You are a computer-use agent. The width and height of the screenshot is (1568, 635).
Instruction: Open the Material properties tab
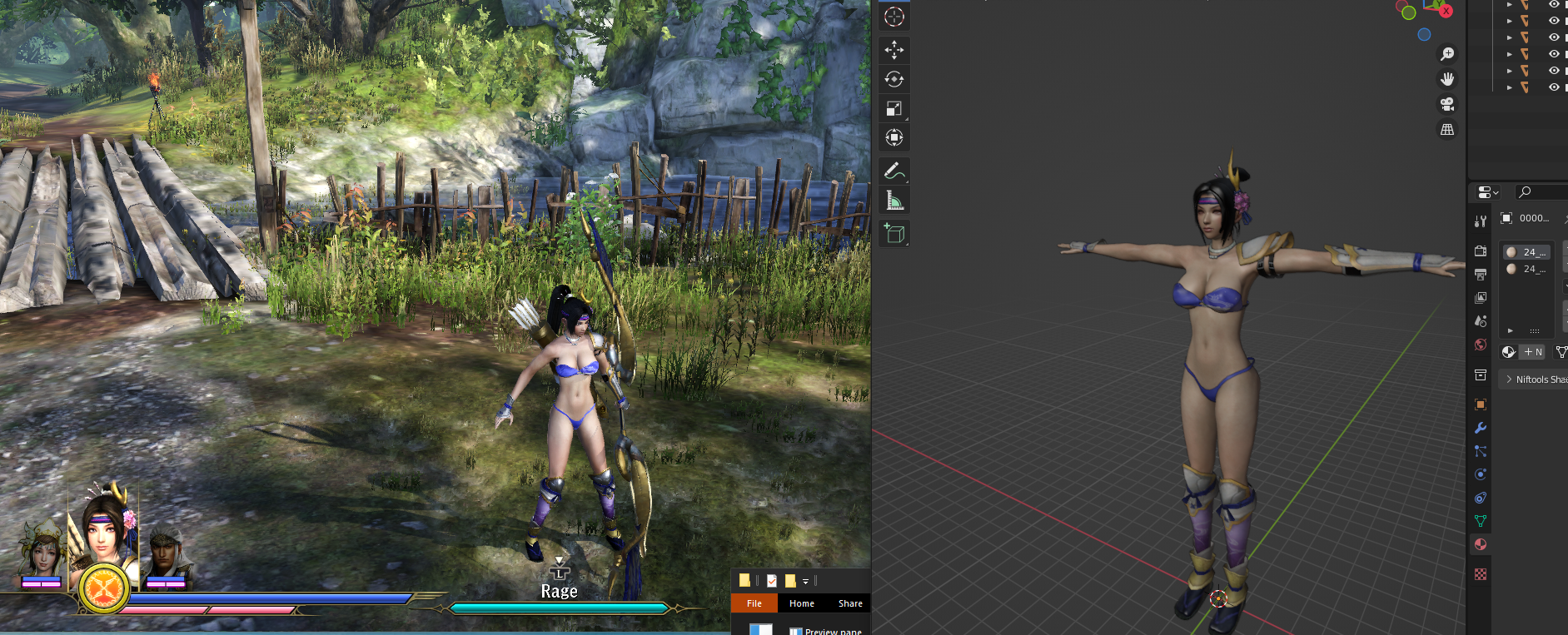click(x=1481, y=544)
